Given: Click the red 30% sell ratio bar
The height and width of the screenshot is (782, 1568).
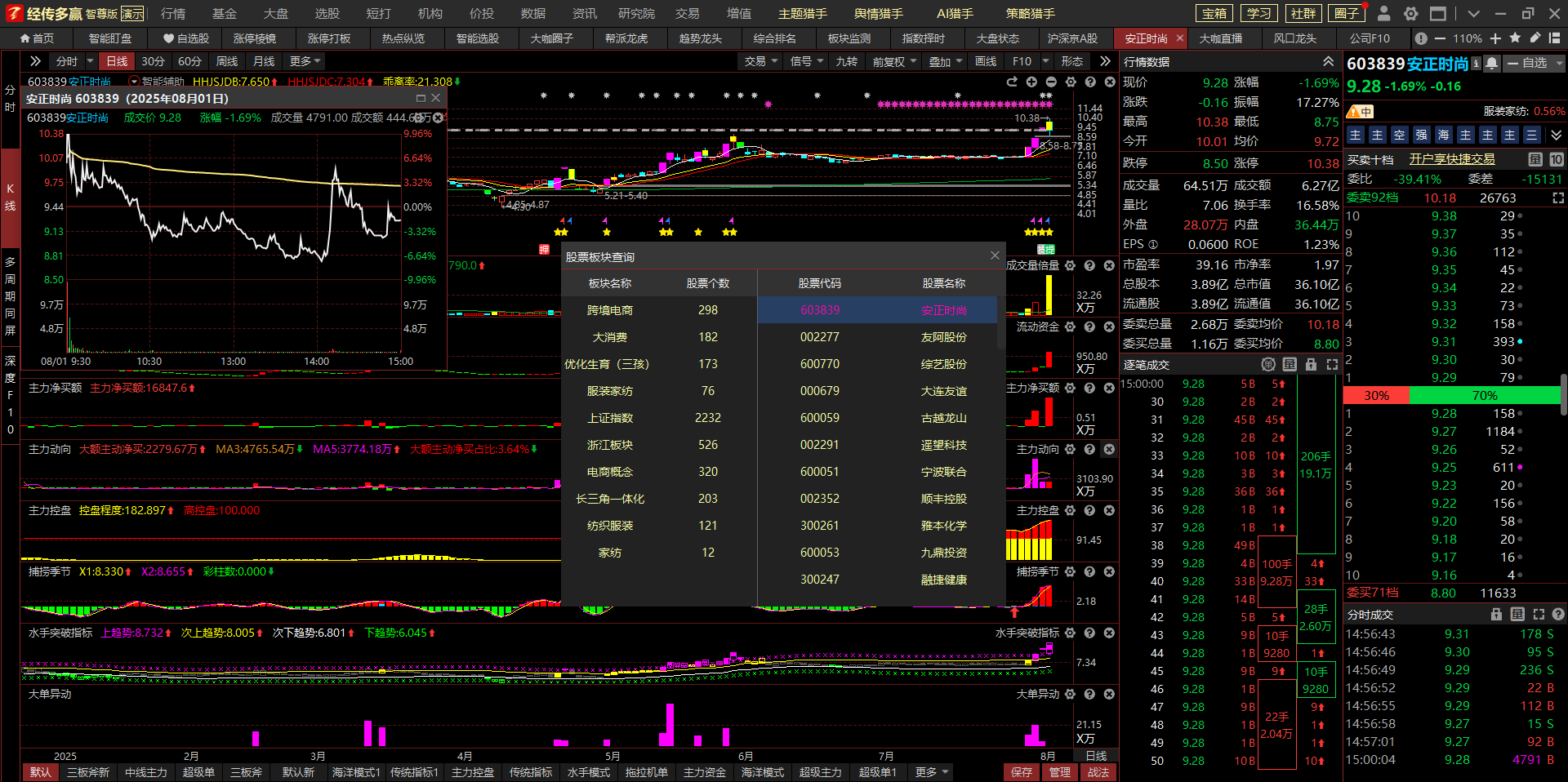Looking at the screenshot, I should coord(1376,396).
